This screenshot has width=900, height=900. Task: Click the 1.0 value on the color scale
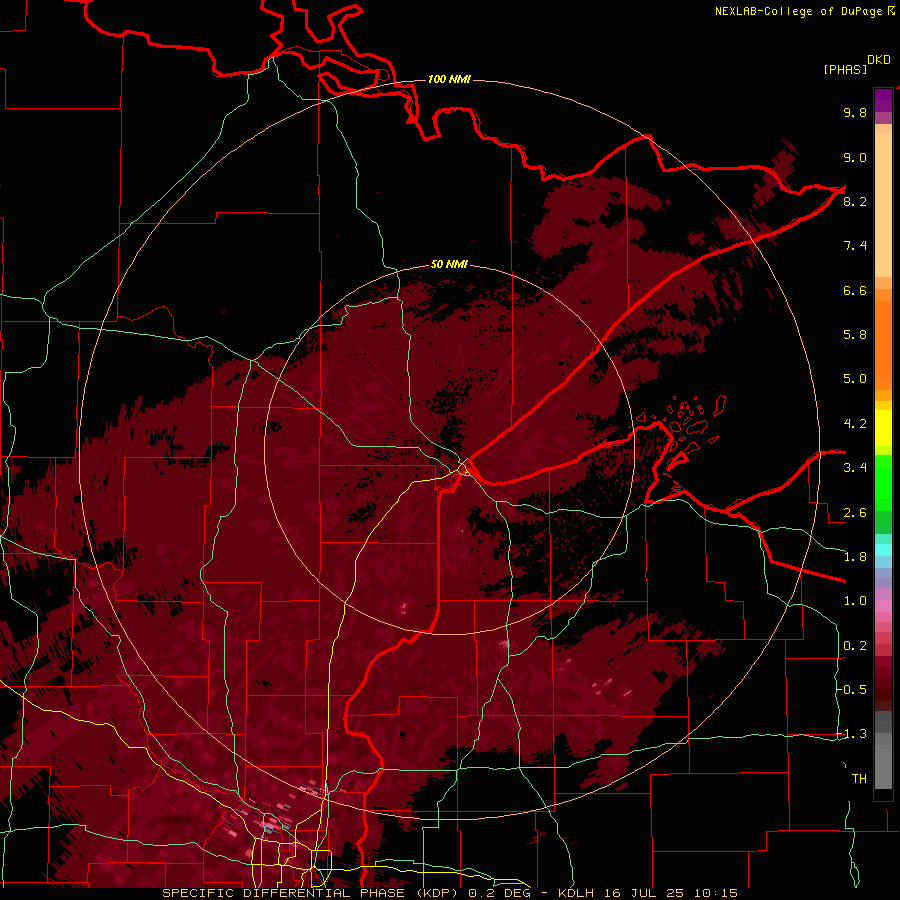coord(855,601)
